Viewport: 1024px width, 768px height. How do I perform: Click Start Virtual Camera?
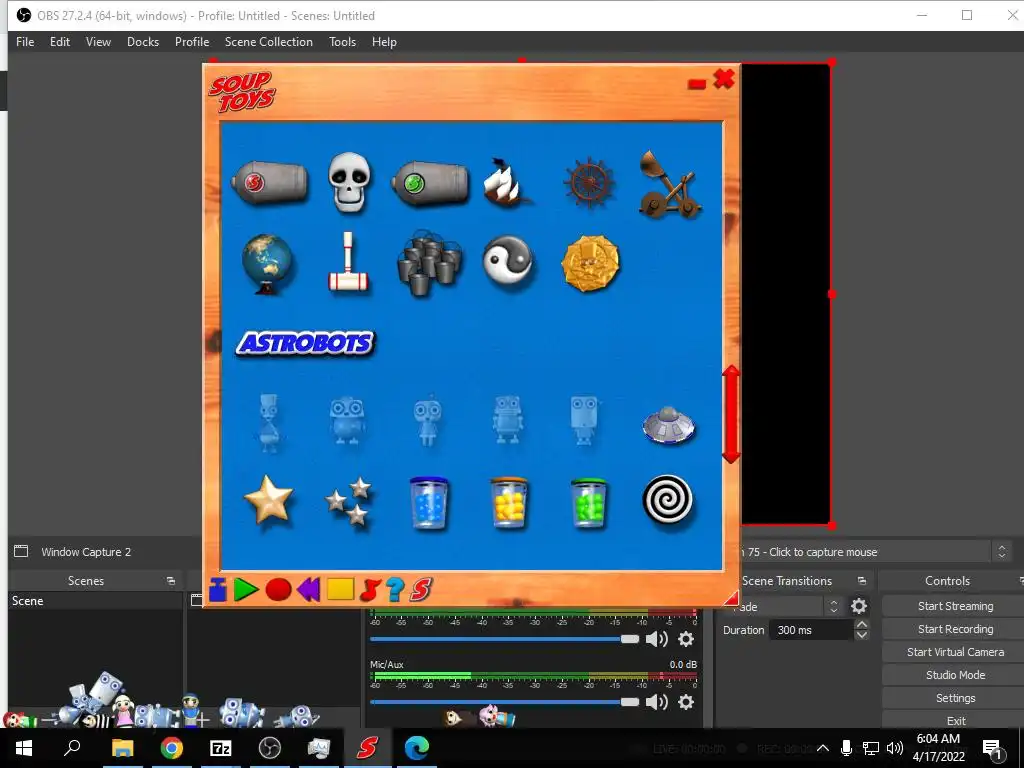click(x=955, y=652)
